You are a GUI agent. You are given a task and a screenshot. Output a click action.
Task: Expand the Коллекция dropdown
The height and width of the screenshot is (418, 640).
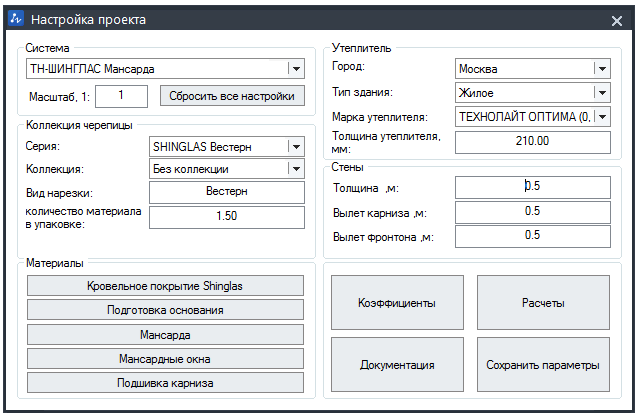pyautogui.click(x=227, y=169)
